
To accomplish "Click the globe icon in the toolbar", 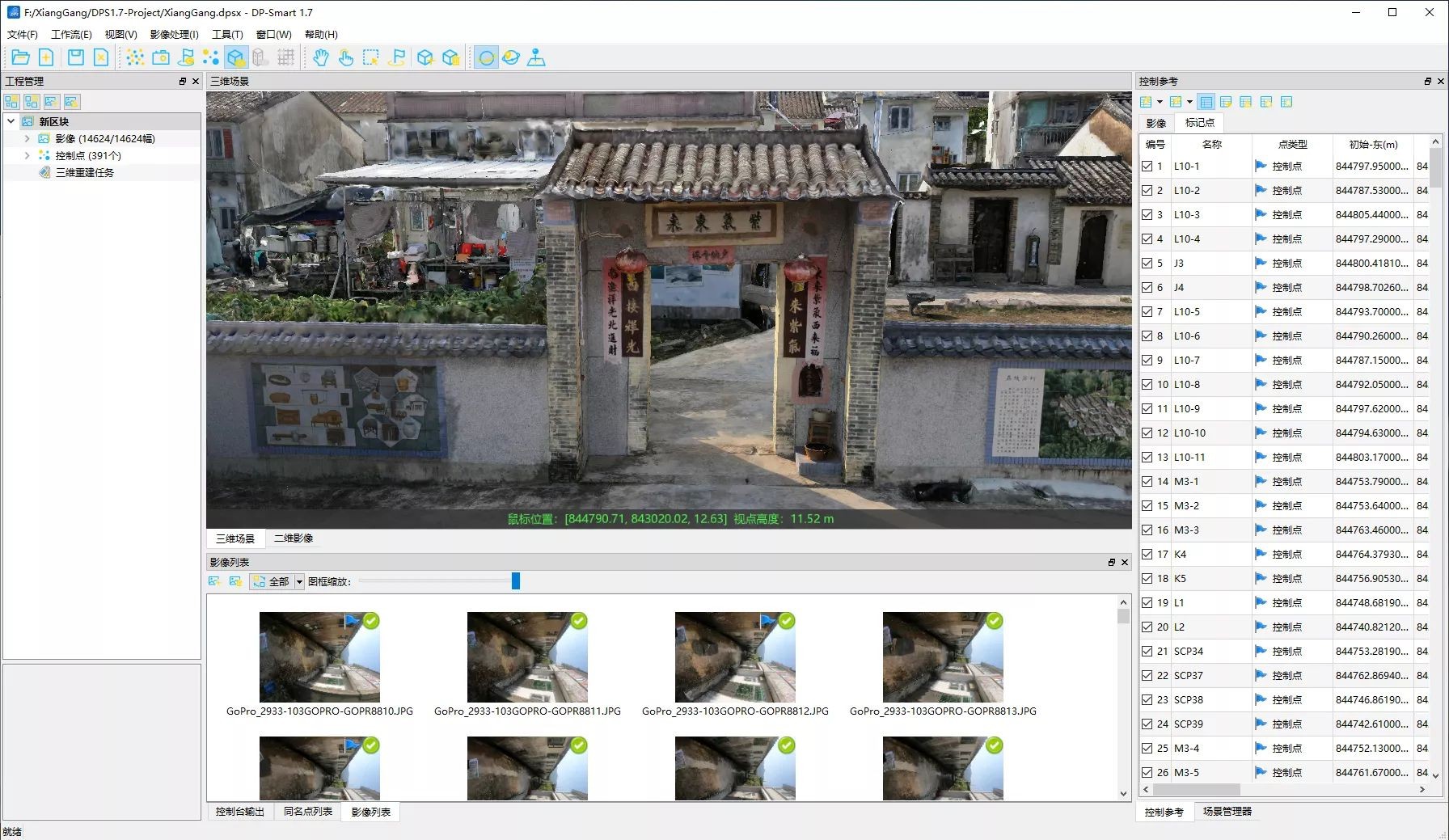I will (x=510, y=57).
